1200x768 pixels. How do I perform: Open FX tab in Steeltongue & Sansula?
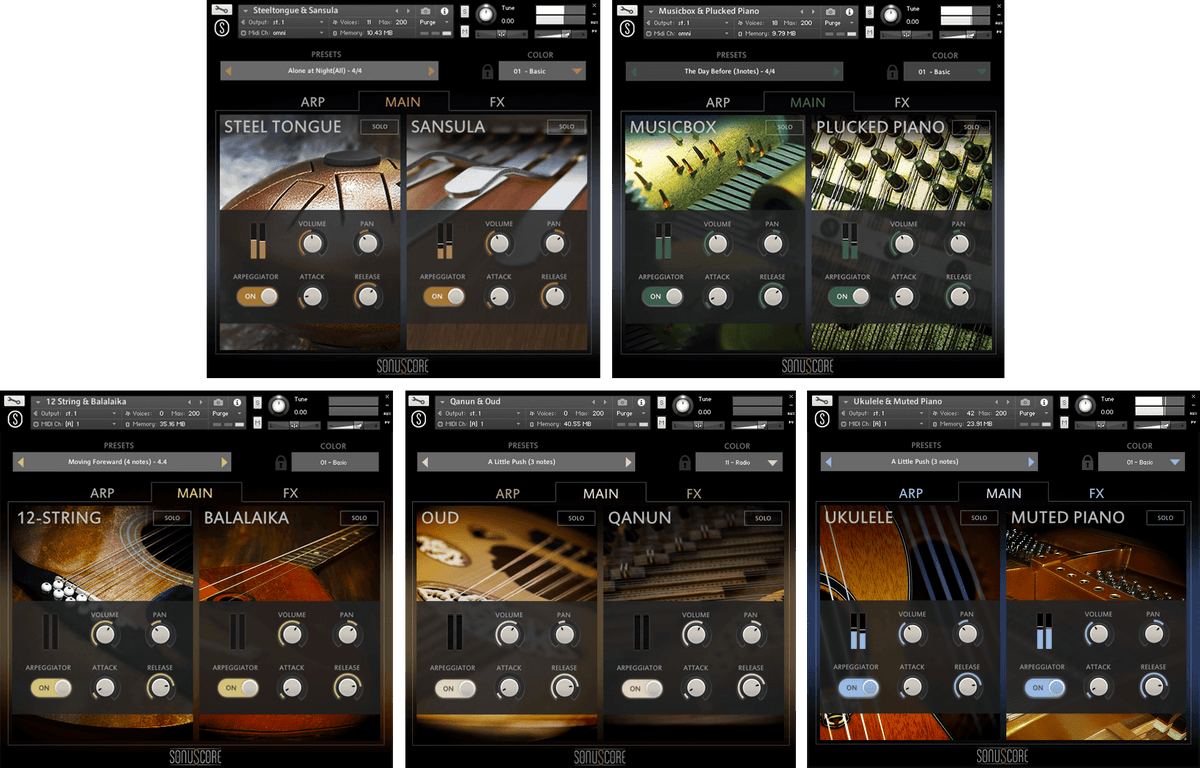[497, 102]
